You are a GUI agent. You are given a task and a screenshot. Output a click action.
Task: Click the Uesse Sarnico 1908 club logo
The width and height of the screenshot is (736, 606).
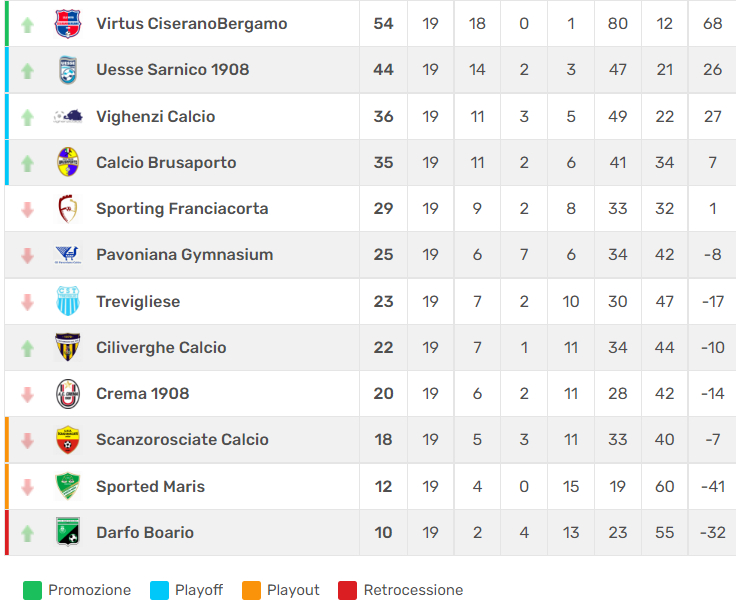(x=68, y=69)
